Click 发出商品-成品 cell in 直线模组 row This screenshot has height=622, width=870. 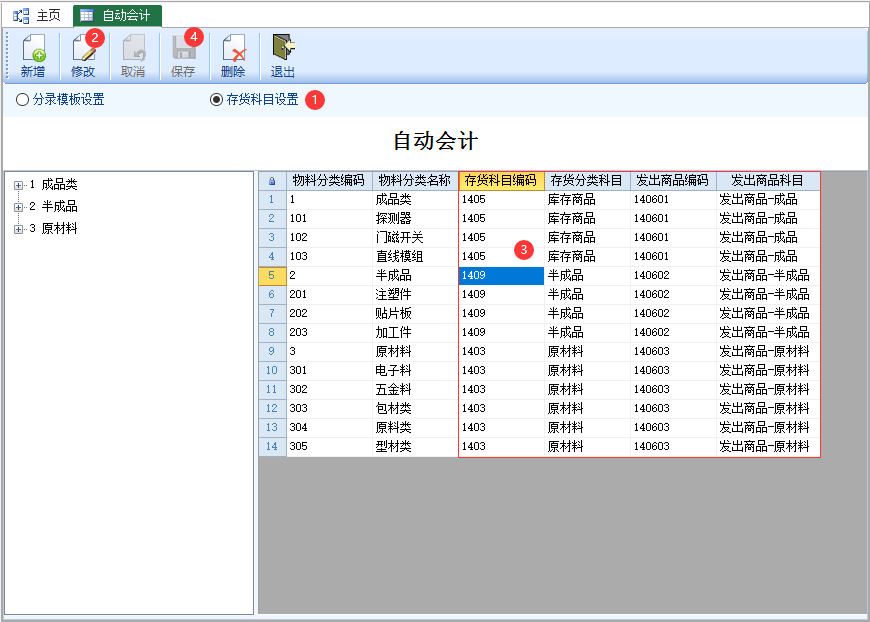click(x=768, y=257)
